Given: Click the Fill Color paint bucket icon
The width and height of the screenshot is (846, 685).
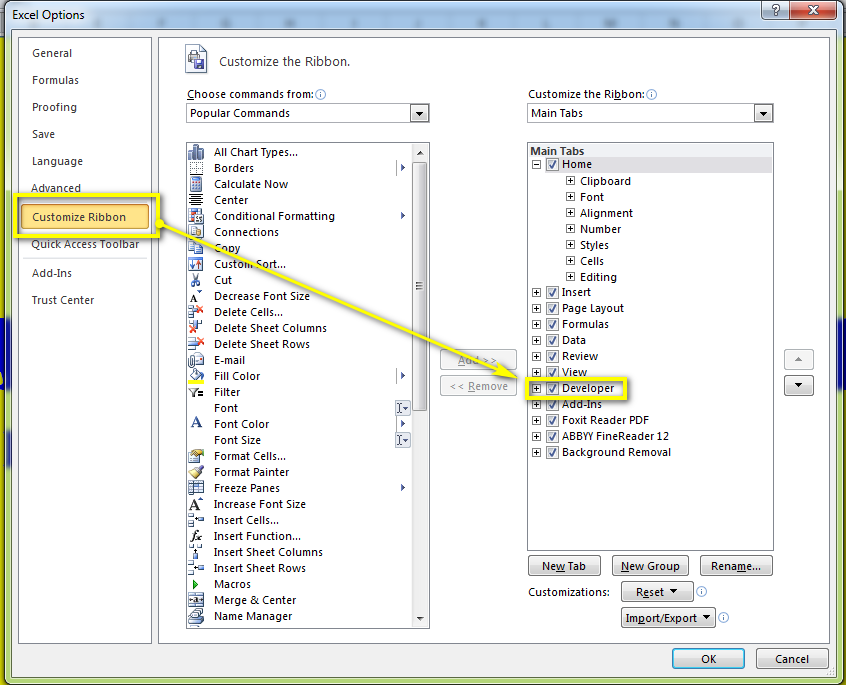Looking at the screenshot, I should 196,376.
